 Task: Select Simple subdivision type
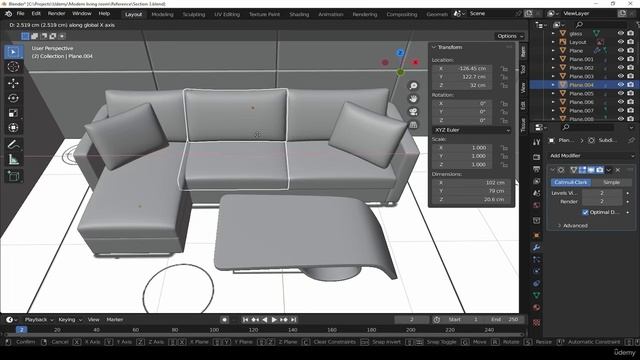[x=611, y=182]
